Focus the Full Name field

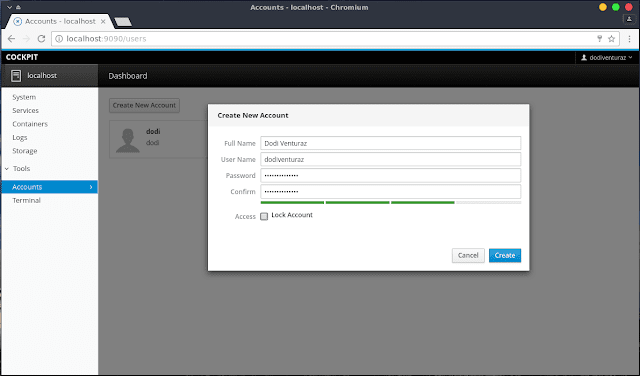point(391,143)
